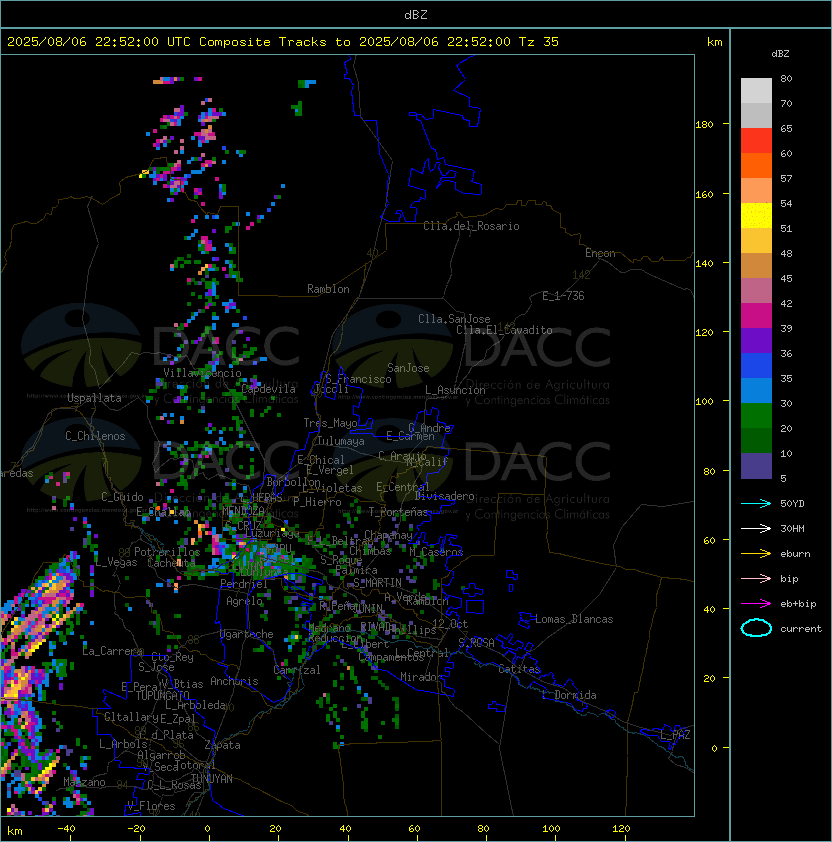
Task: Click the y-axis tick label 180
Action: [704, 125]
